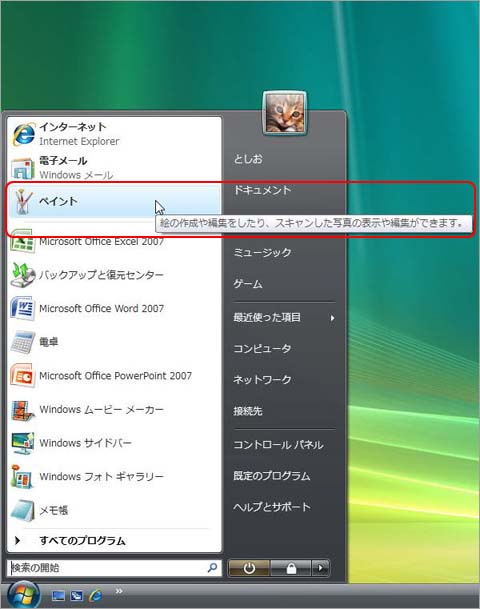This screenshot has width=480, height=609.
Task: Click the search magnifier icon
Action: click(x=212, y=568)
